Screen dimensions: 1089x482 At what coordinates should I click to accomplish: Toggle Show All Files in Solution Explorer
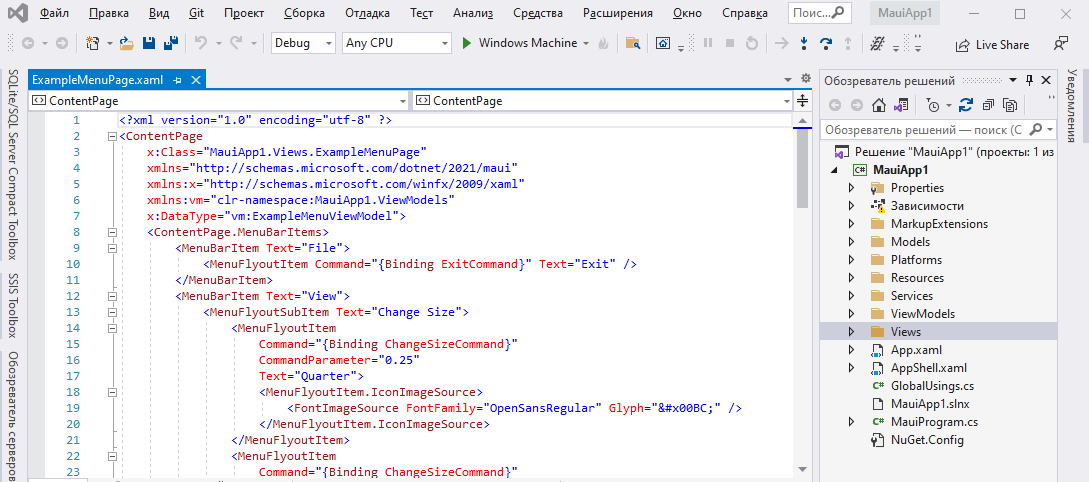(1010, 105)
